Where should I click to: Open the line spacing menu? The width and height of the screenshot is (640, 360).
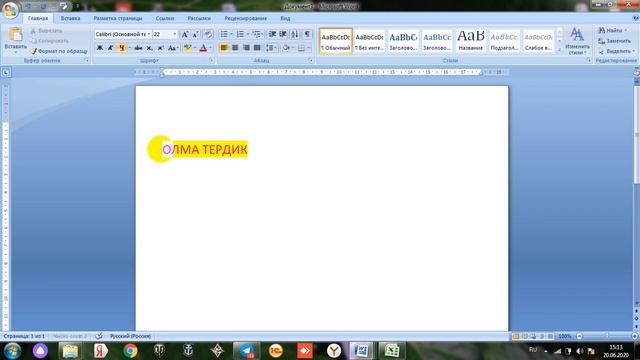pos(271,48)
